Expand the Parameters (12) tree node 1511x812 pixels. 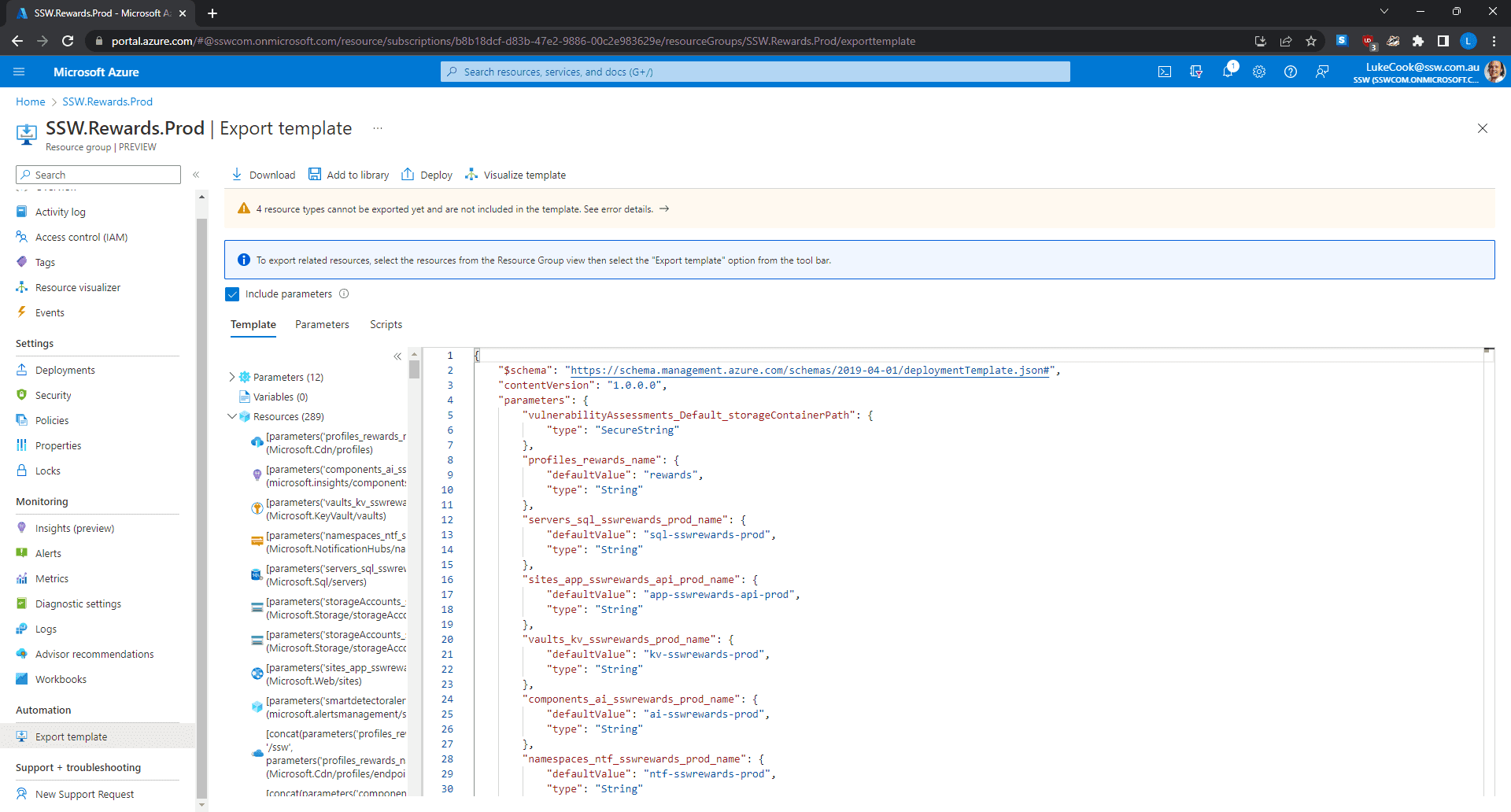click(x=231, y=377)
